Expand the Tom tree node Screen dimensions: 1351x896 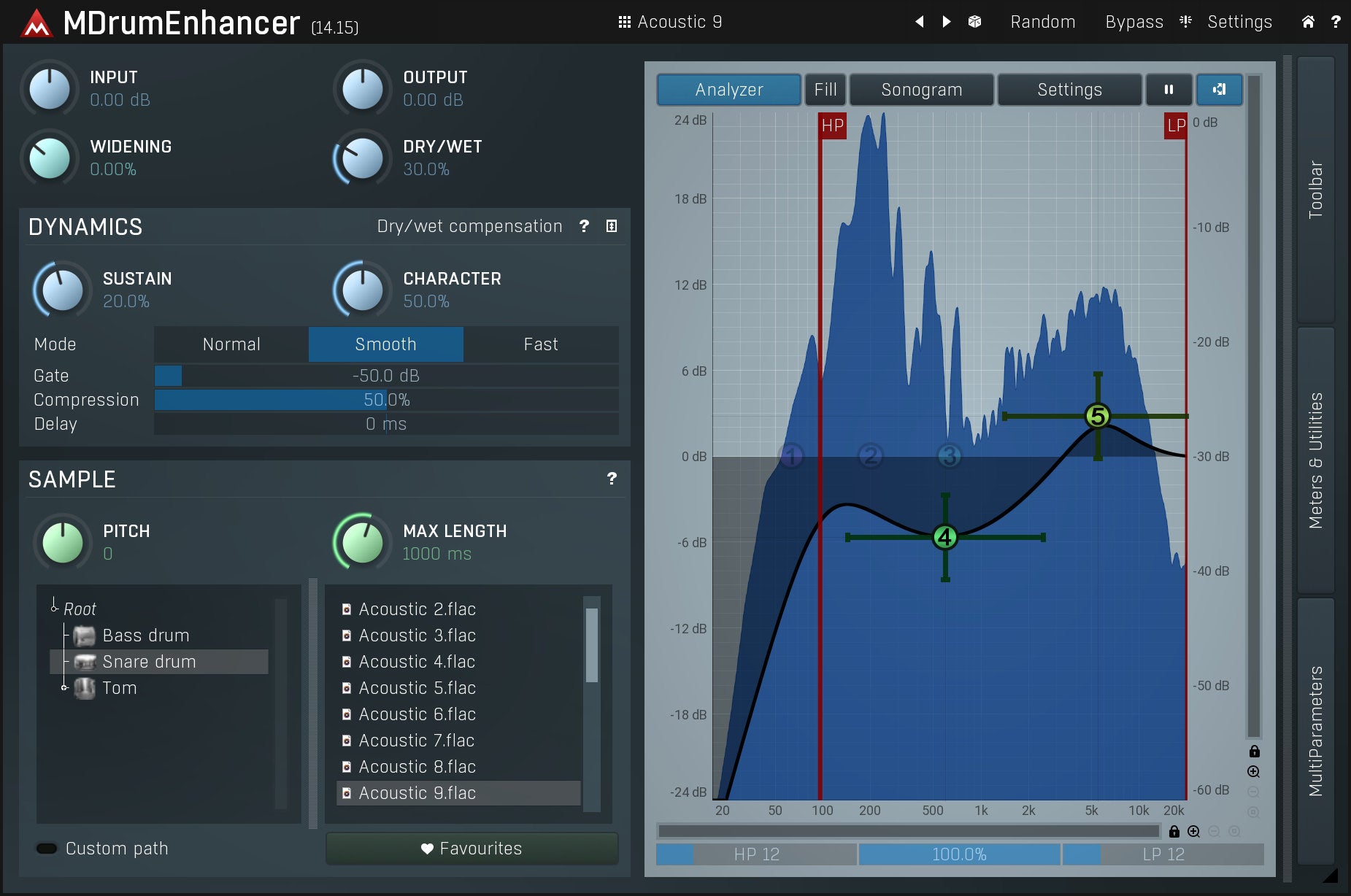click(x=64, y=687)
